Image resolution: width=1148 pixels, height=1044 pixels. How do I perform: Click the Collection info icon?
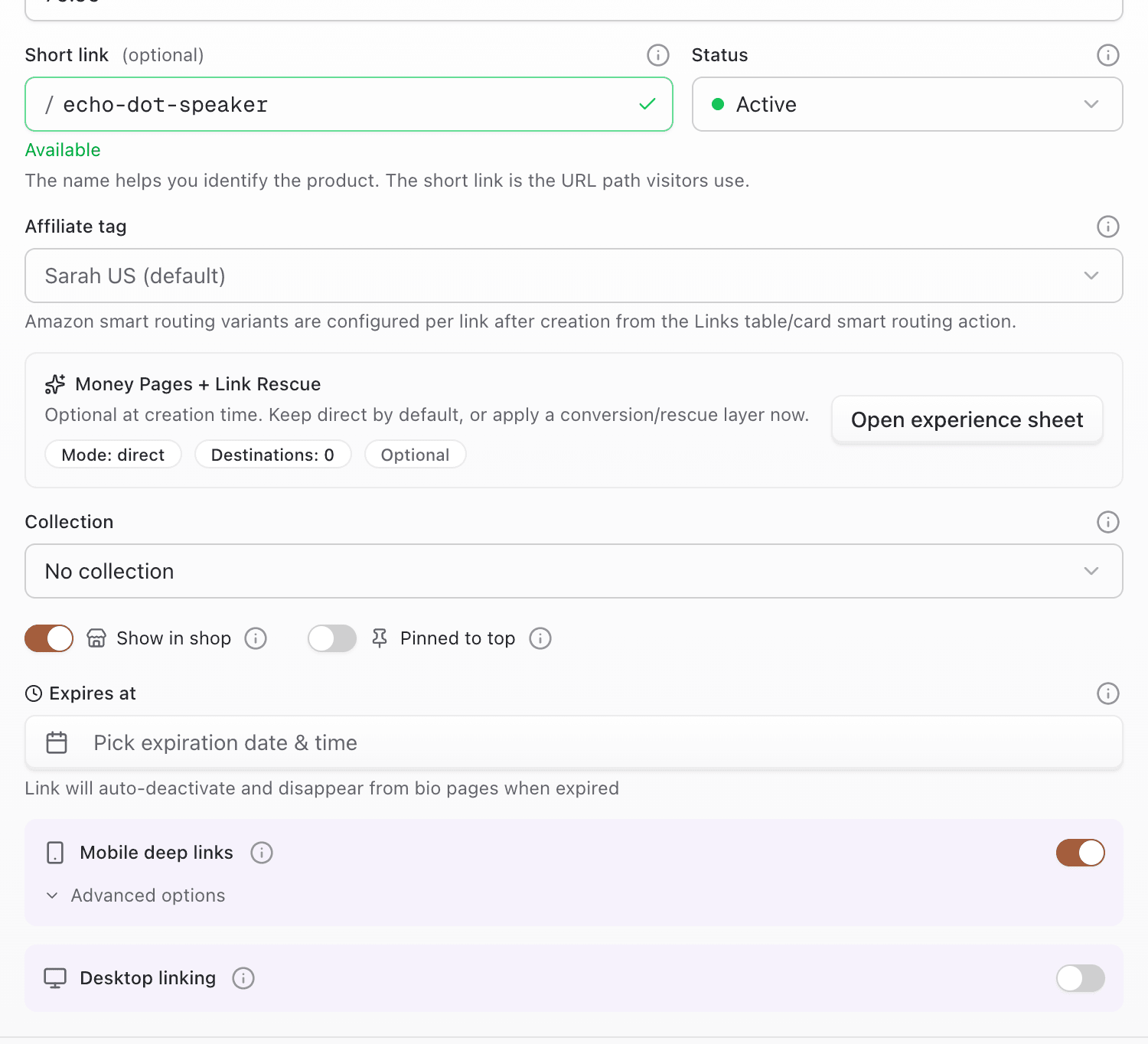[x=1107, y=522]
